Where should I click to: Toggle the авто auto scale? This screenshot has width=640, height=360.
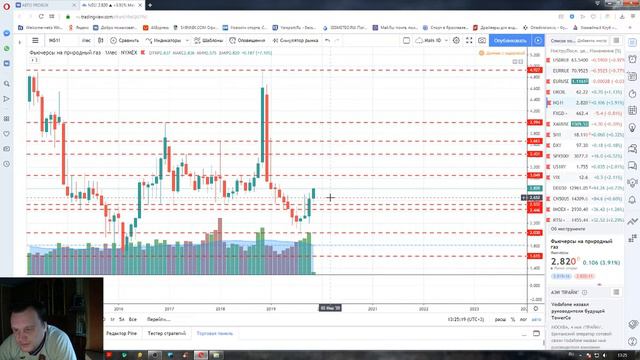click(536, 319)
